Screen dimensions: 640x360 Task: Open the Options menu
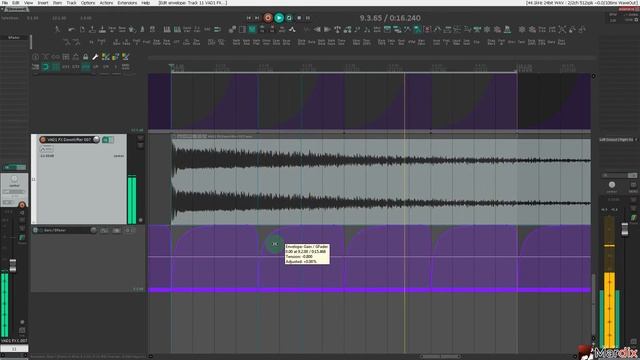tap(88, 2)
